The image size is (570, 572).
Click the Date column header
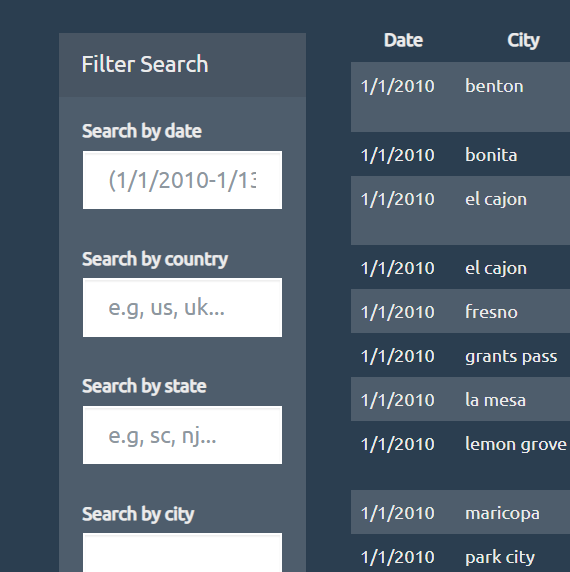point(403,40)
